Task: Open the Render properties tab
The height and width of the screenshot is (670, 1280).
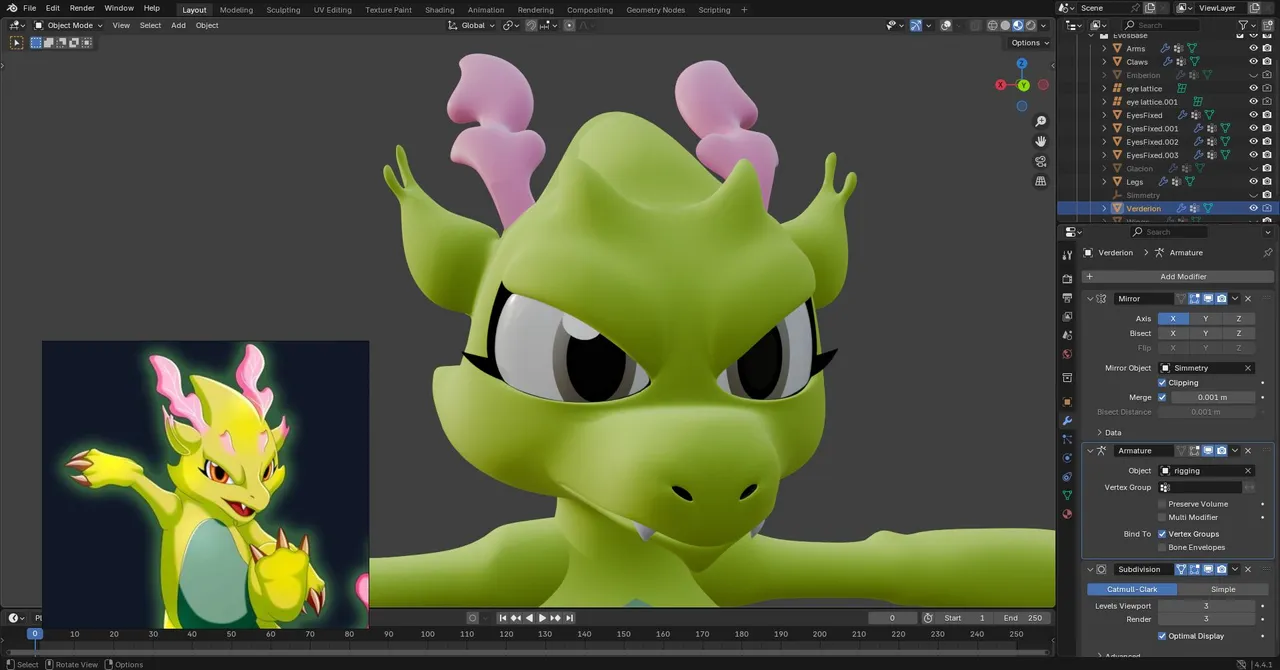Action: tap(1067, 279)
